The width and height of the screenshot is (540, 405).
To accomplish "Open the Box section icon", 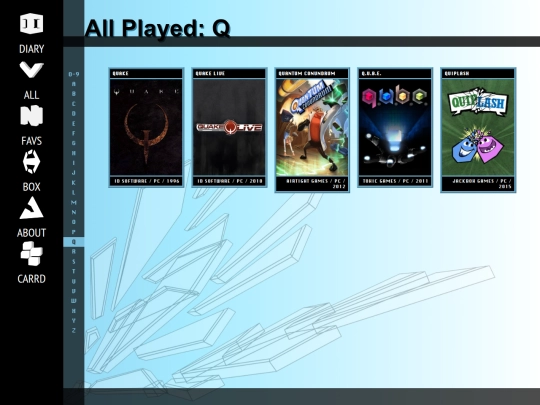I will (31, 161).
